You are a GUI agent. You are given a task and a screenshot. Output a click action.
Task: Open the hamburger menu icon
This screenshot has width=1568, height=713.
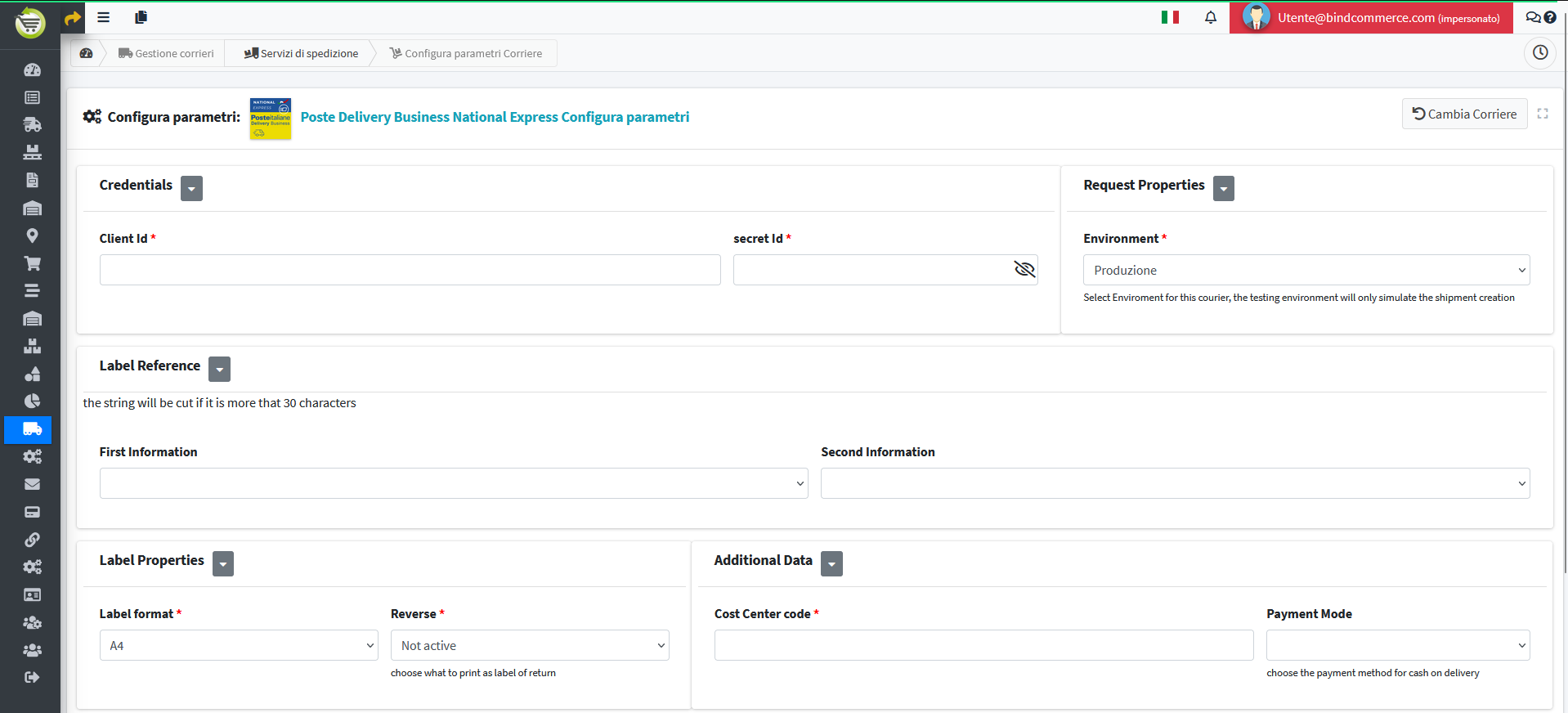pos(104,17)
